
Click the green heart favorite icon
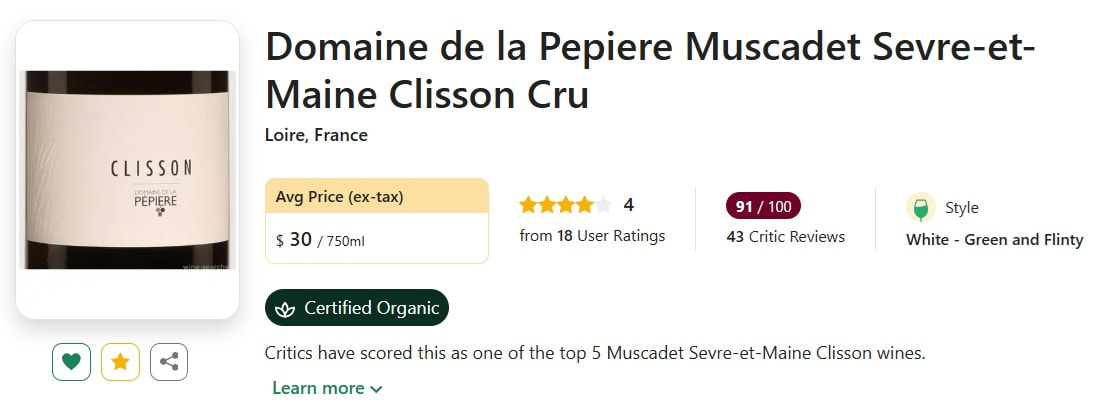point(71,362)
